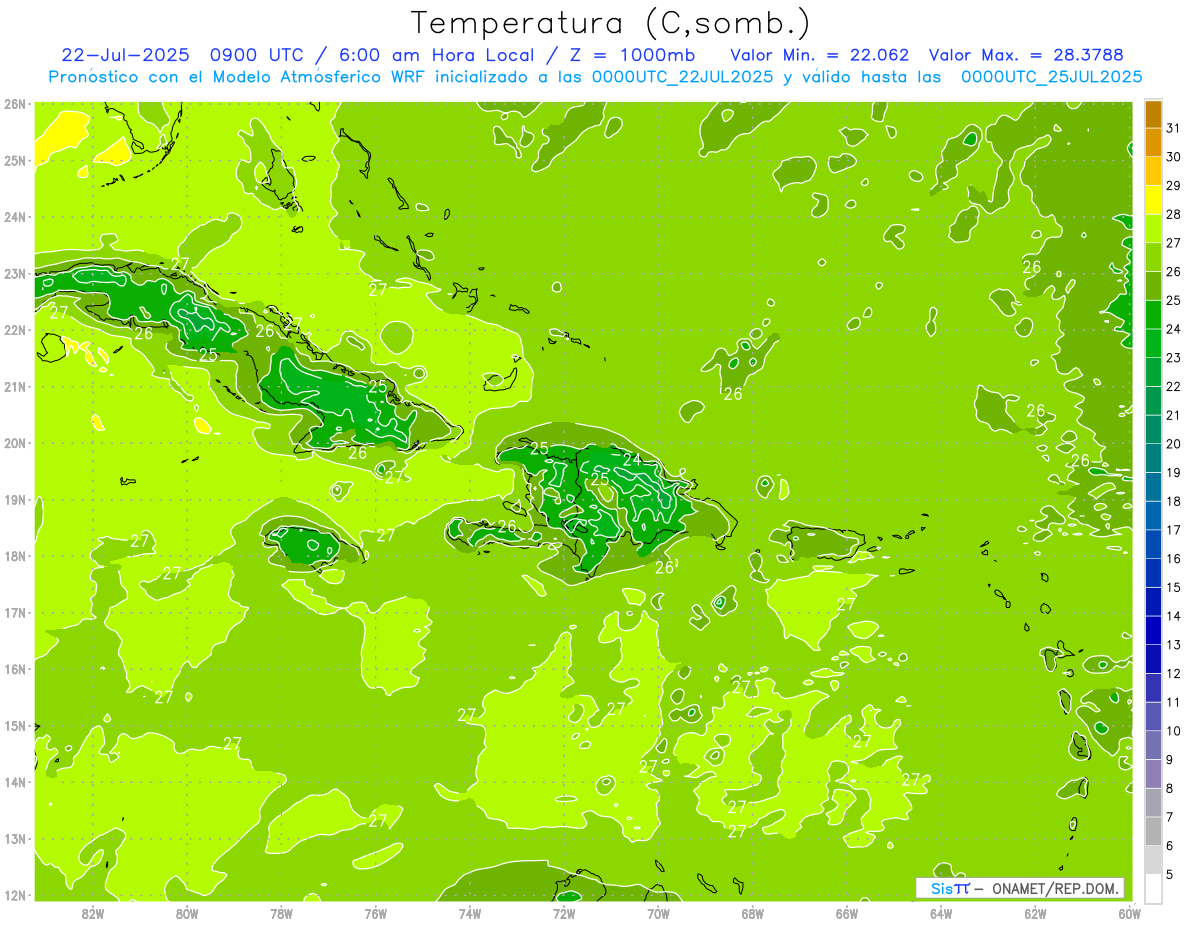
Task: Click the color scale label "20"
Action: point(1174,444)
